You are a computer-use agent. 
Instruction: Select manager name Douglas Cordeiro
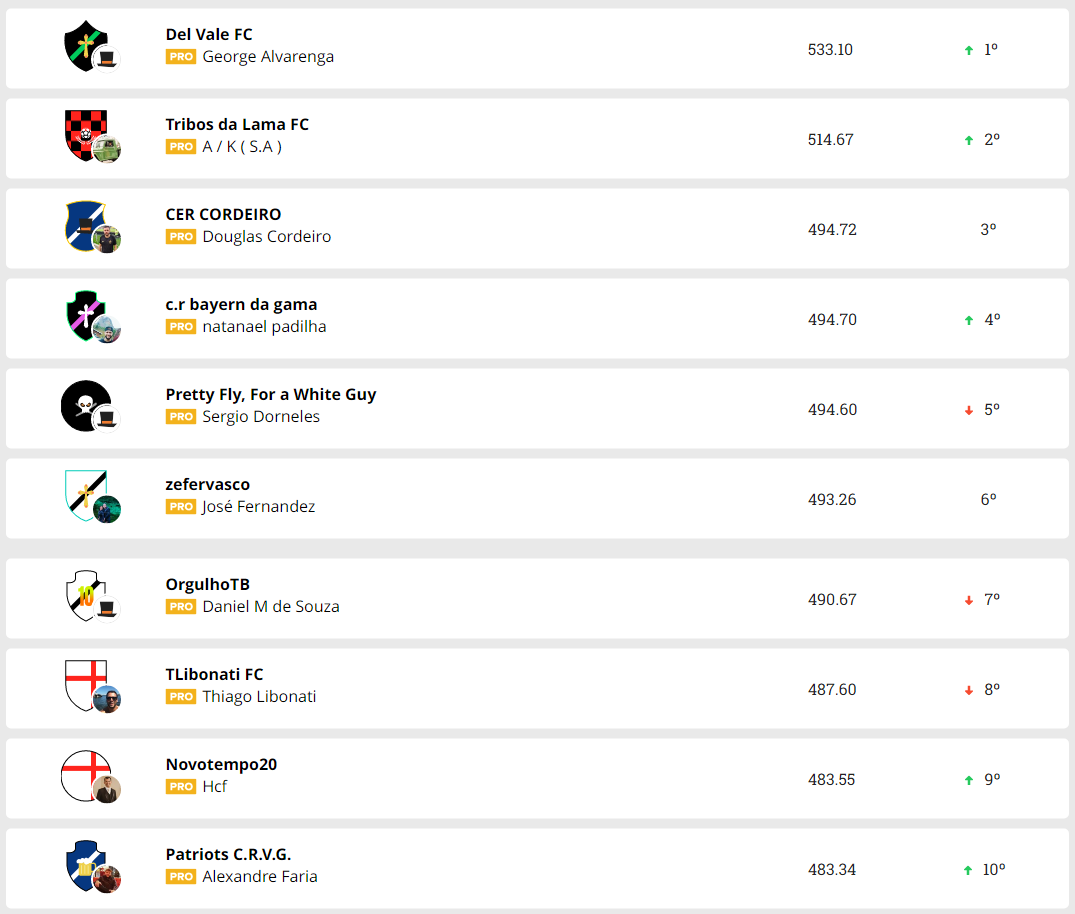tap(267, 237)
